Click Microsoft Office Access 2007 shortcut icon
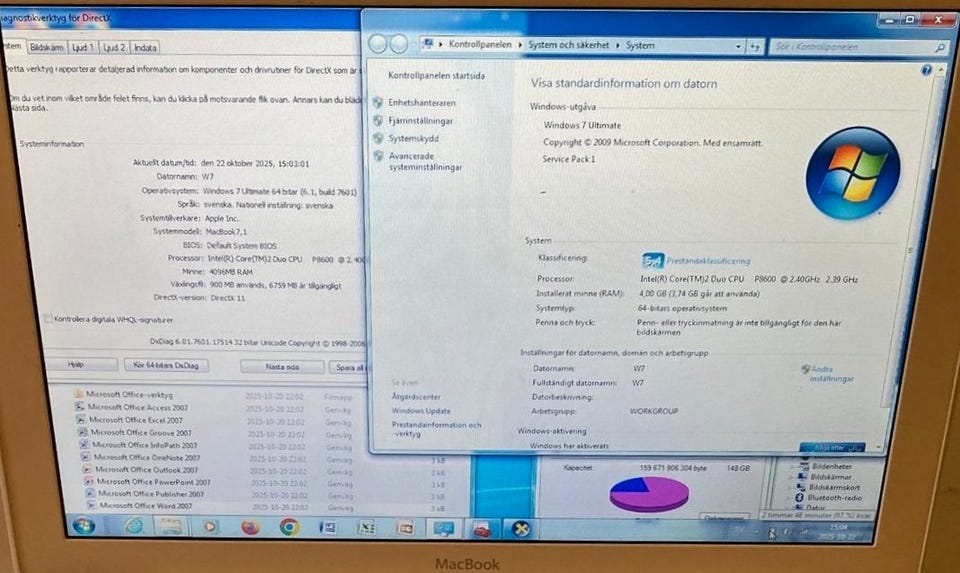 [79, 406]
